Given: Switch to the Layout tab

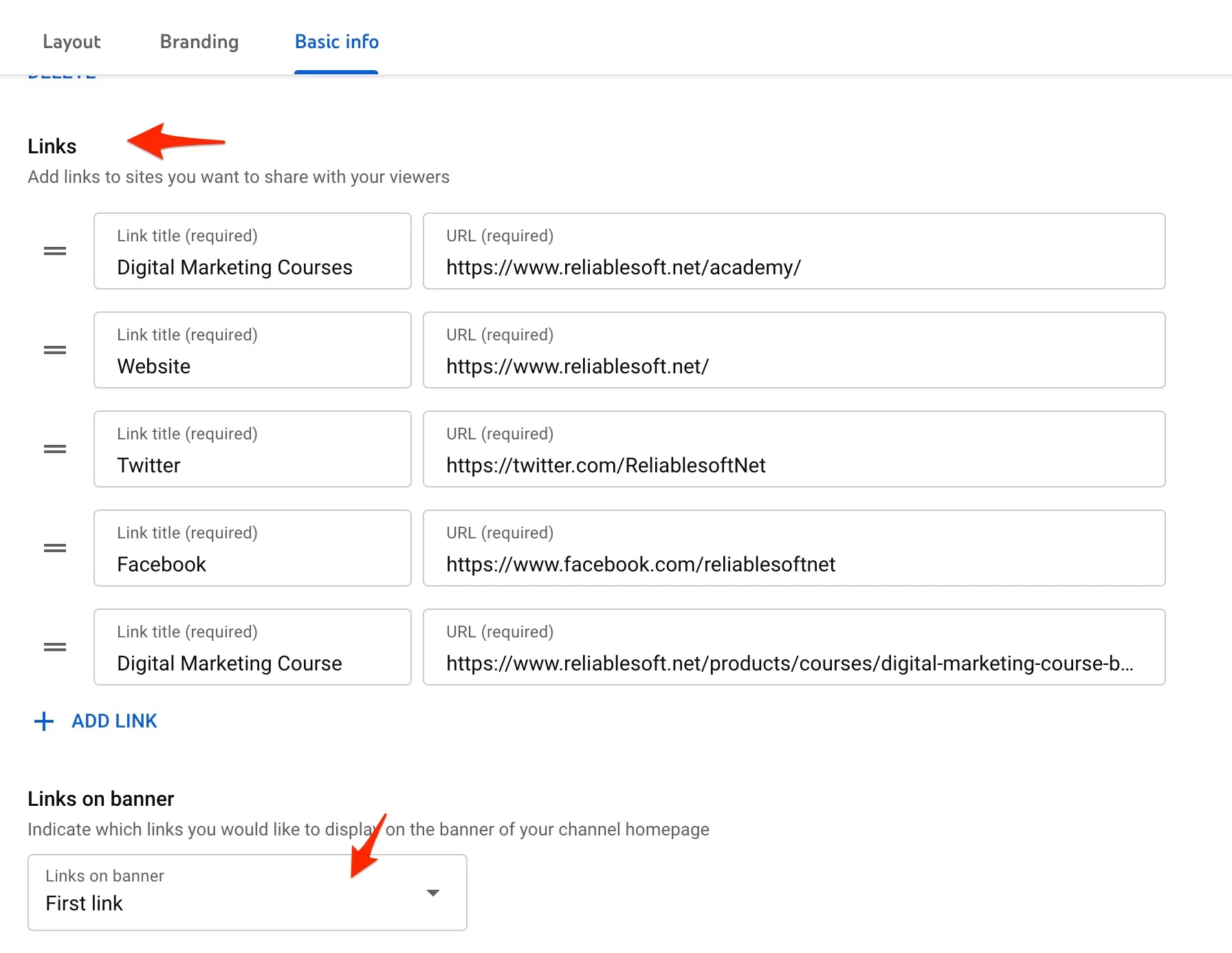Looking at the screenshot, I should [x=71, y=42].
